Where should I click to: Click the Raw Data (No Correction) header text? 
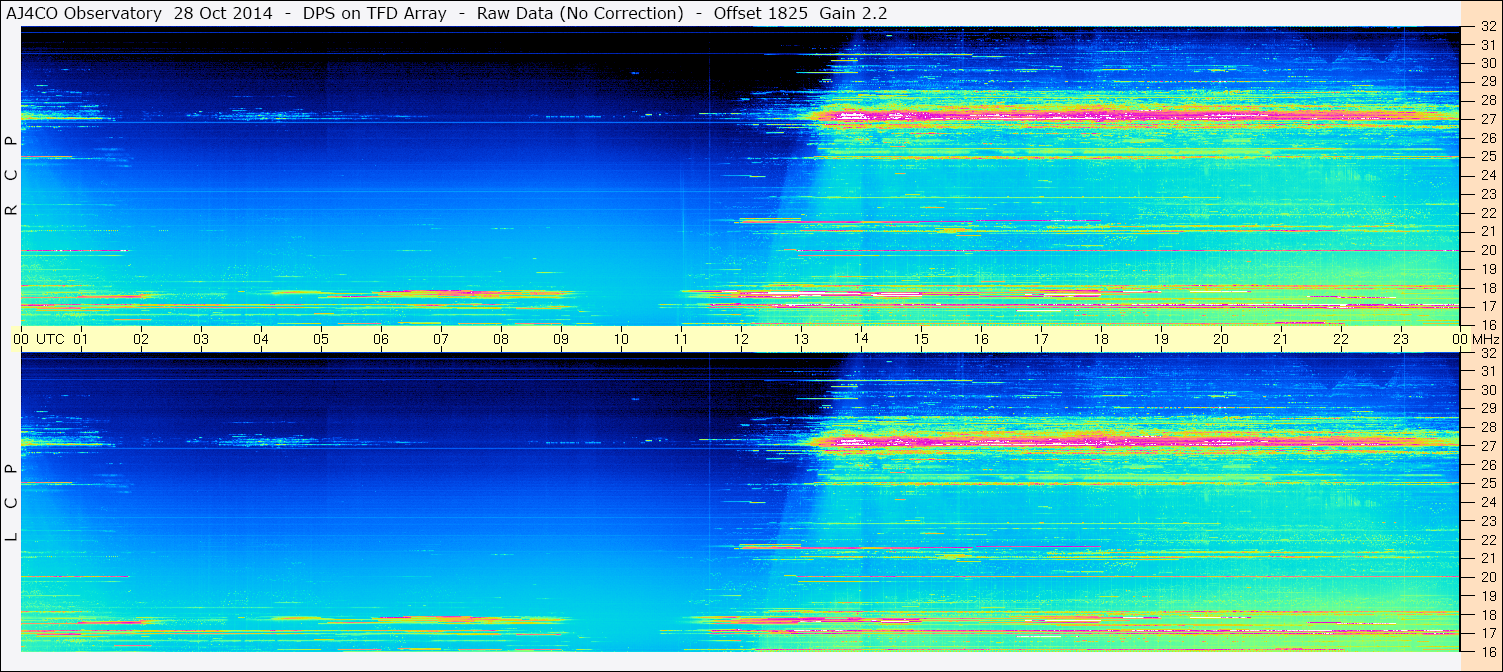tap(580, 13)
